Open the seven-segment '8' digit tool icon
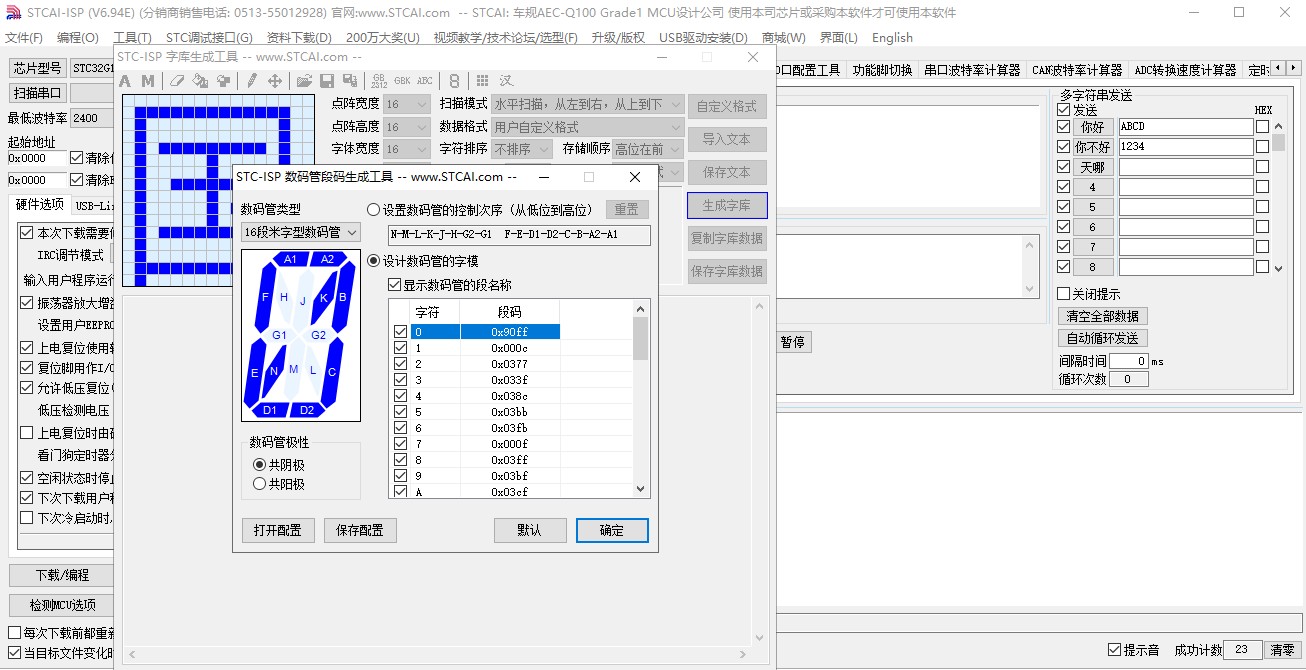The image size is (1306, 670). pyautogui.click(x=454, y=81)
